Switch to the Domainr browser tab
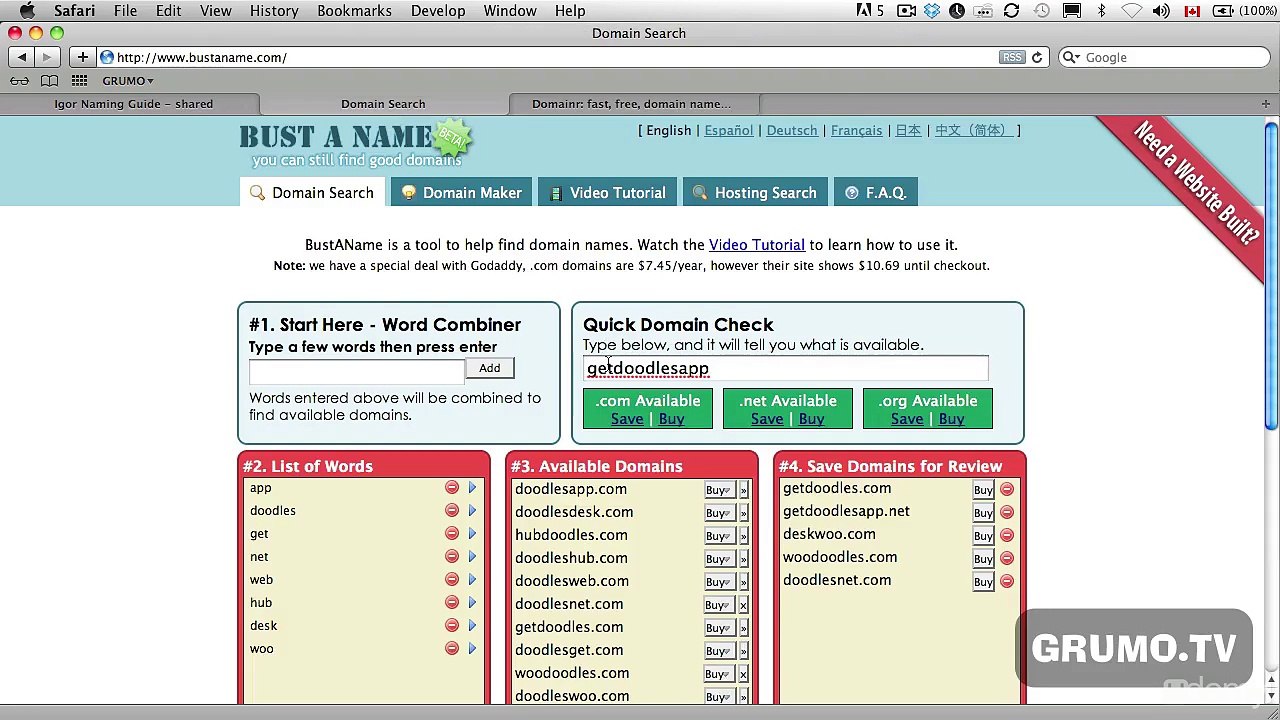Viewport: 1280px width, 720px height. pyautogui.click(x=631, y=104)
